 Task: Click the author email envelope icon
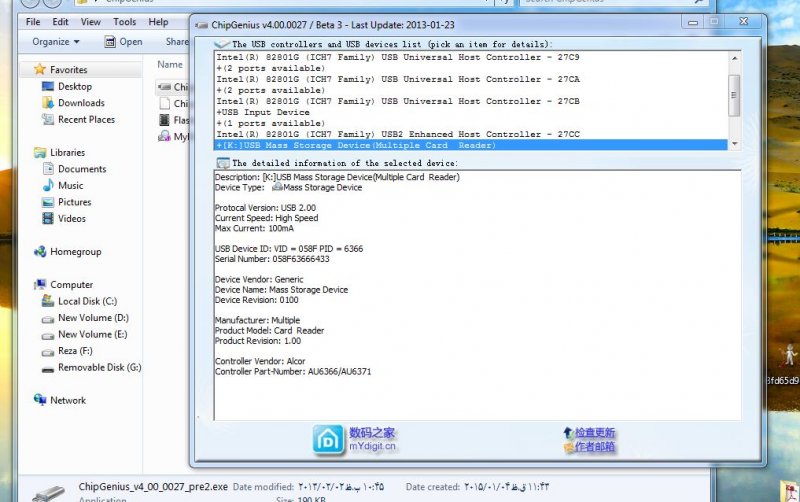569,447
